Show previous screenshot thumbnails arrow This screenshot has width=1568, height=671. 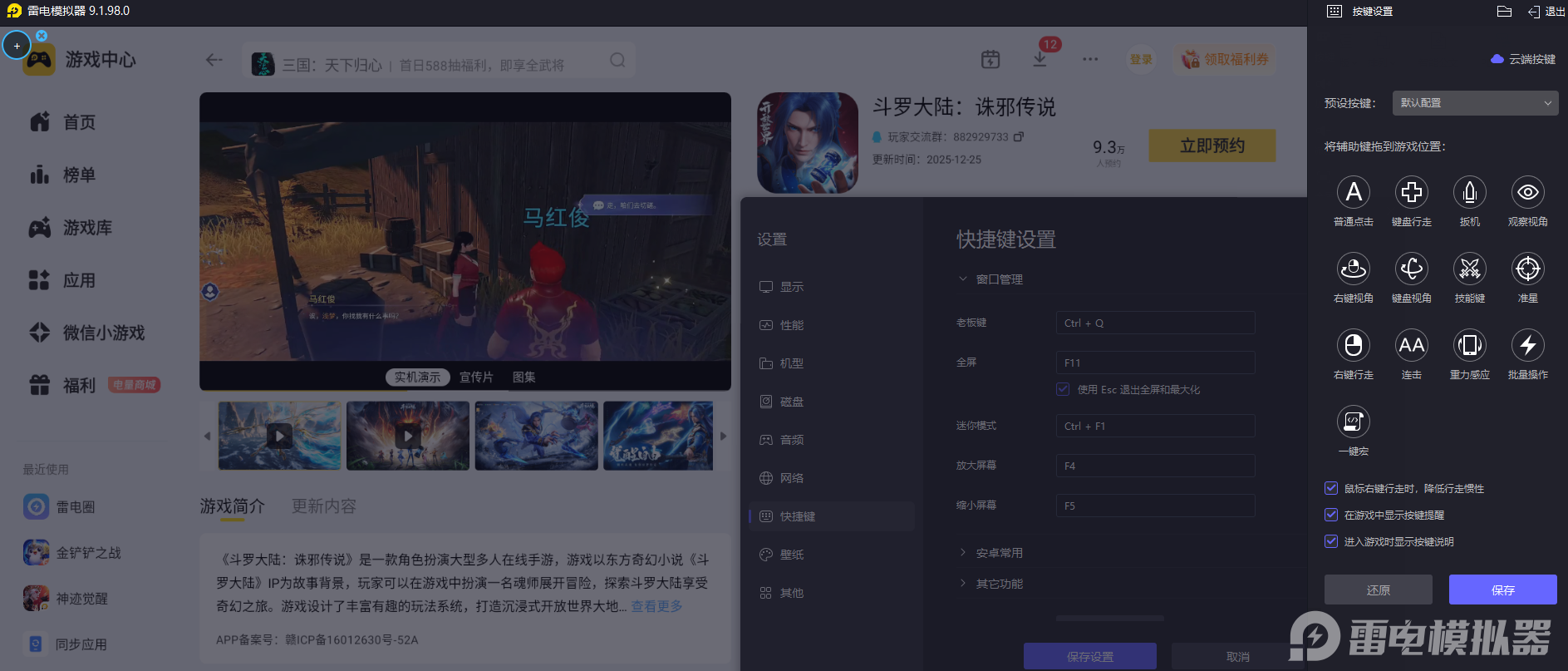[207, 436]
